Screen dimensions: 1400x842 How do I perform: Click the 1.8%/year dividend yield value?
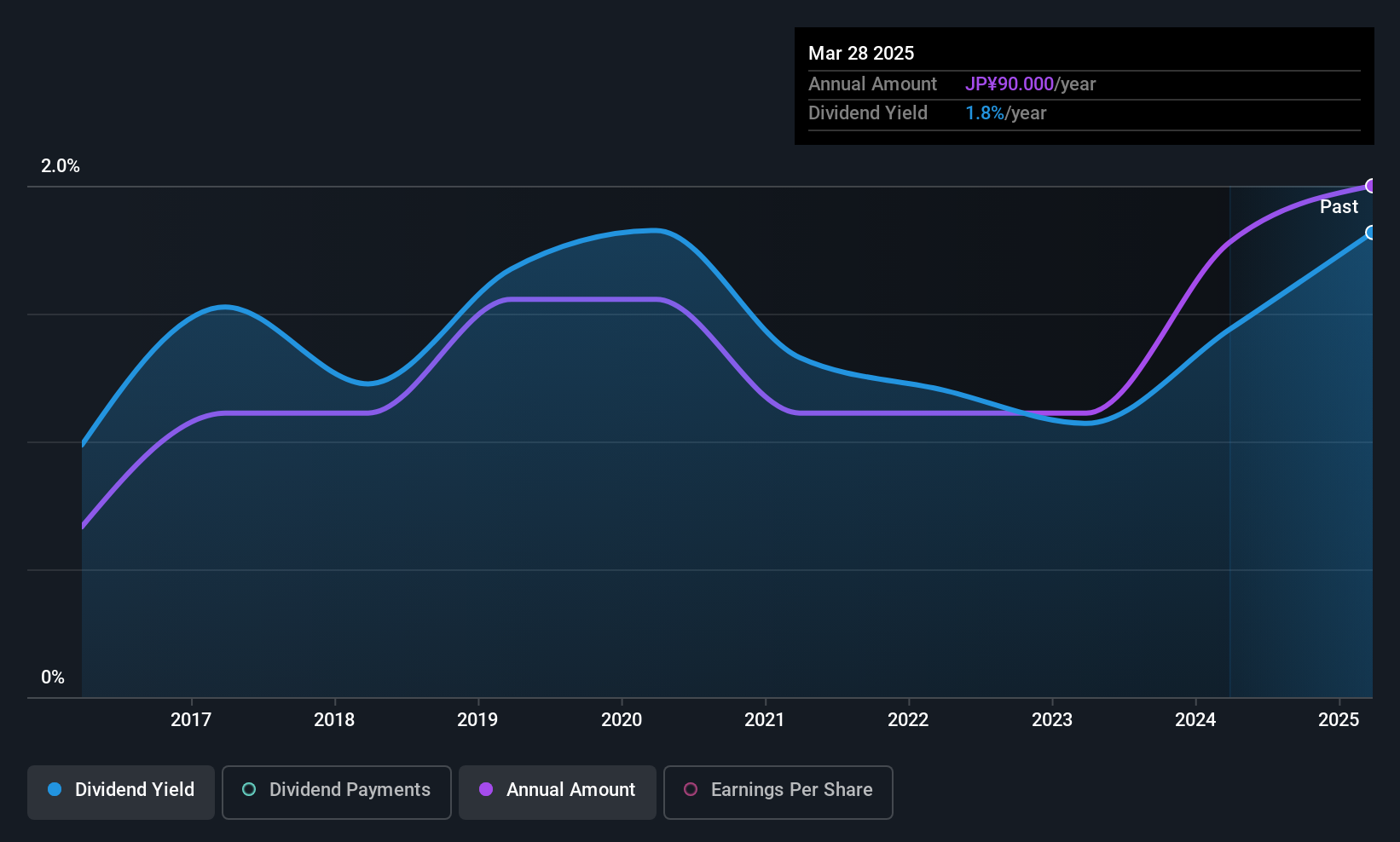coord(1005,113)
